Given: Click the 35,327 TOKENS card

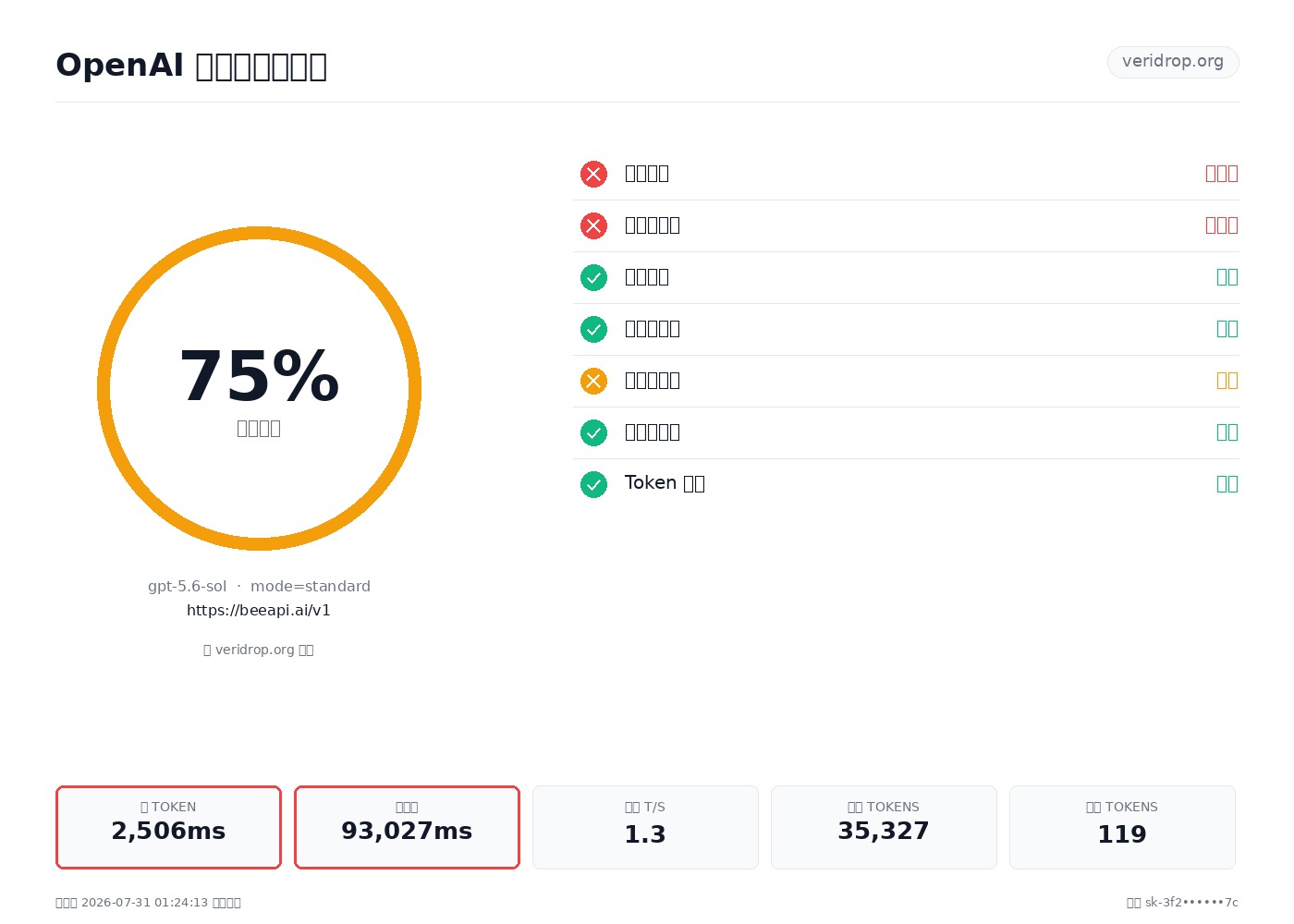Looking at the screenshot, I should coord(884,827).
